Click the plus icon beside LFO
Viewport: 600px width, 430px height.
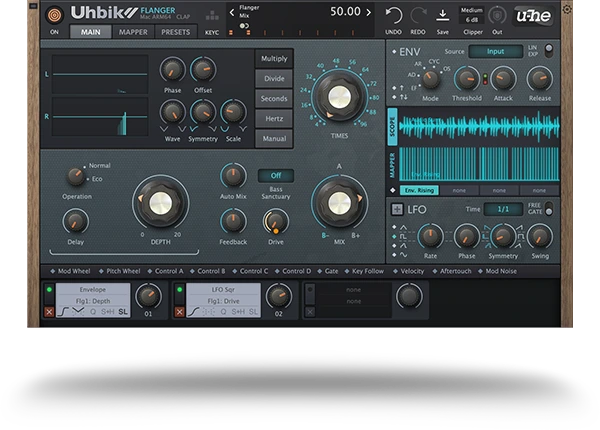395,210
